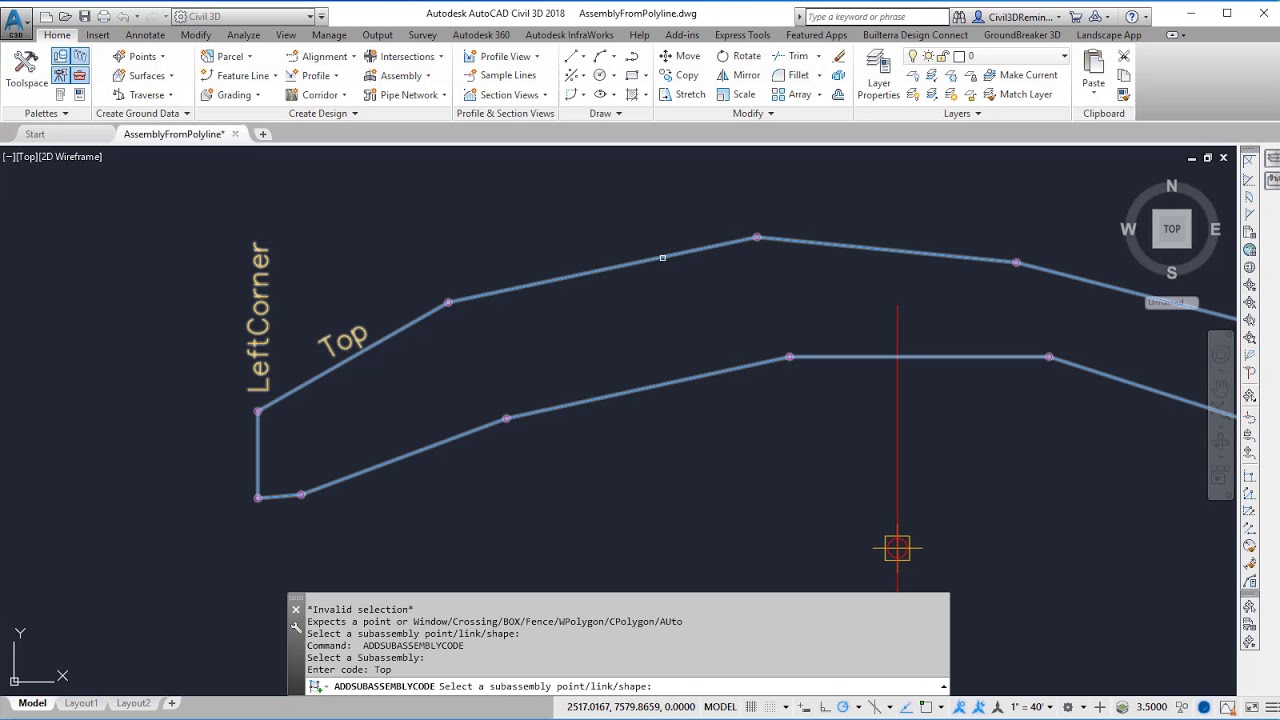The image size is (1280, 720).
Task: Click the TOP face of ViewCube
Action: tap(1171, 229)
